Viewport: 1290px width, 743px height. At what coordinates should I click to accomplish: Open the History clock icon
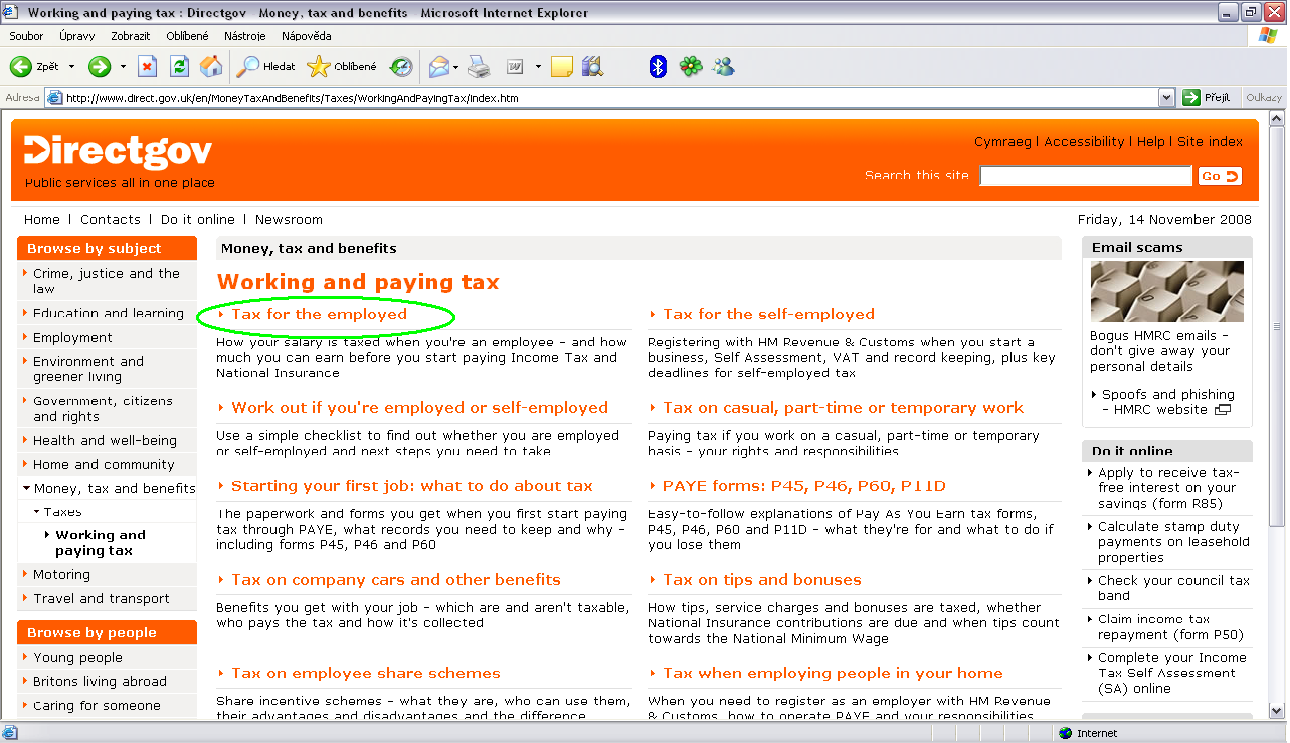[401, 67]
